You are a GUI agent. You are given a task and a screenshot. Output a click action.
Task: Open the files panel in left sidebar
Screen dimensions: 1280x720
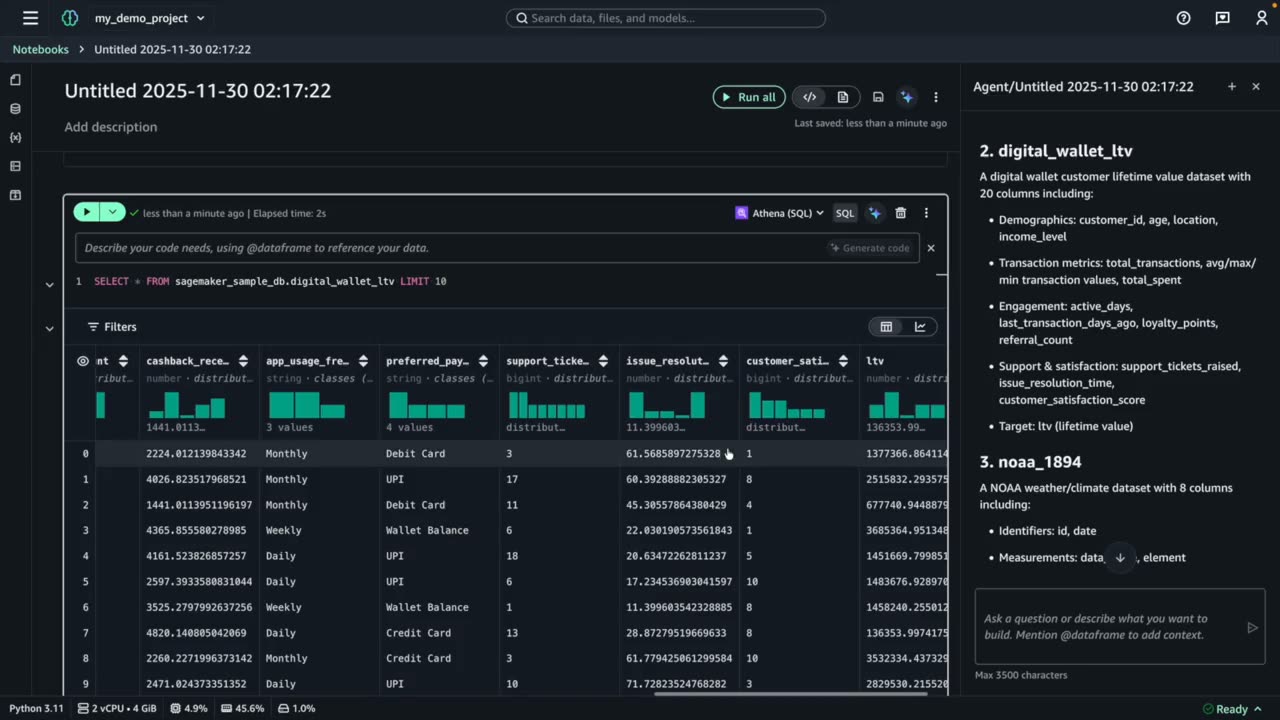point(15,80)
